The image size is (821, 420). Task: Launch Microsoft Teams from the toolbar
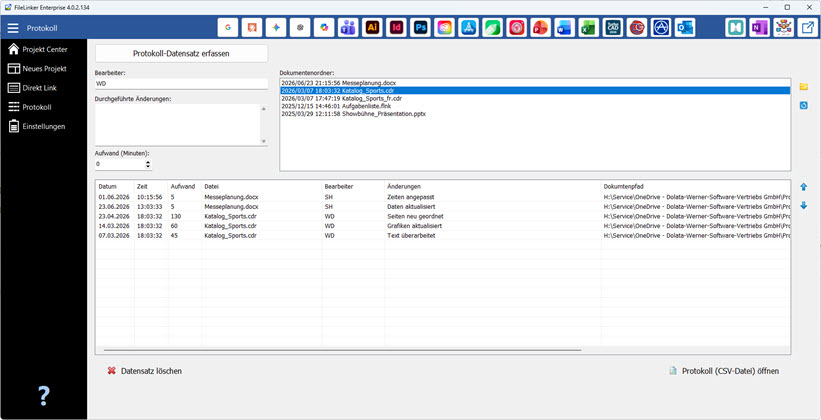348,28
